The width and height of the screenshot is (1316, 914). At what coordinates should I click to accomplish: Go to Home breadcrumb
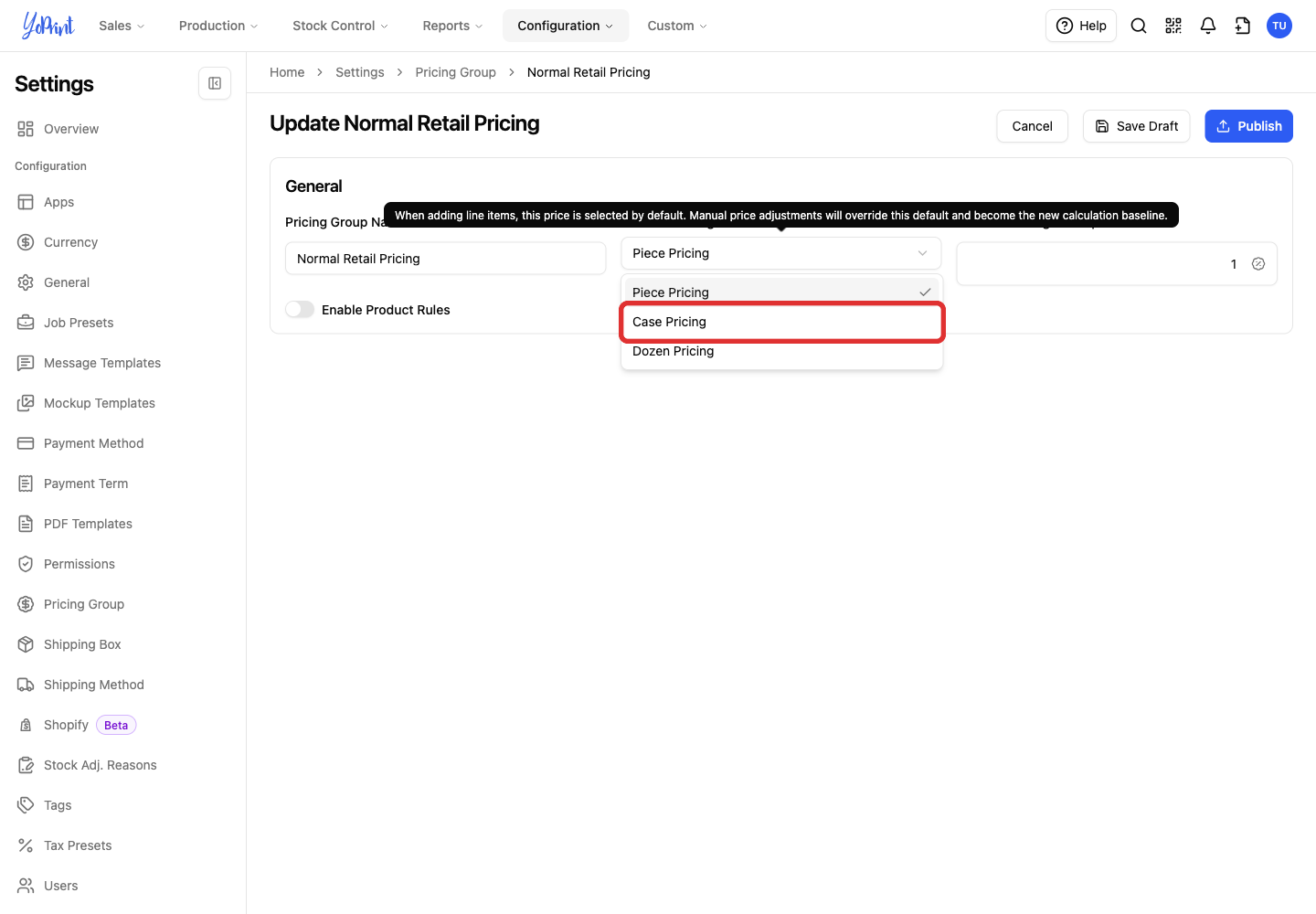287,72
